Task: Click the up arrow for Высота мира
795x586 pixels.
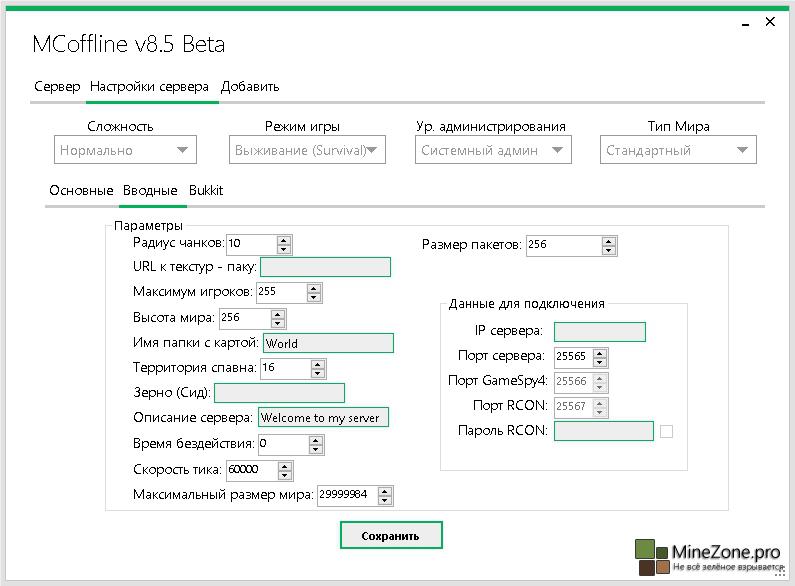Action: (x=278, y=314)
